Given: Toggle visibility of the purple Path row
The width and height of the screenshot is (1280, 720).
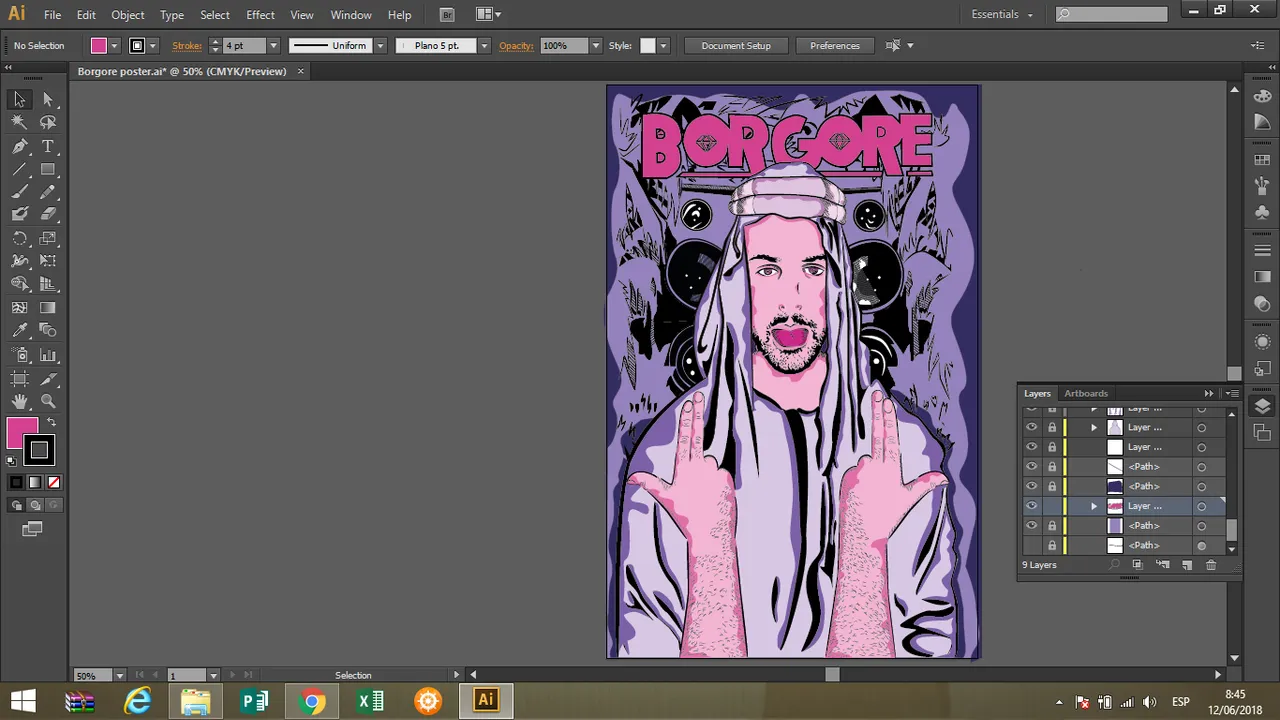Looking at the screenshot, I should pyautogui.click(x=1031, y=526).
